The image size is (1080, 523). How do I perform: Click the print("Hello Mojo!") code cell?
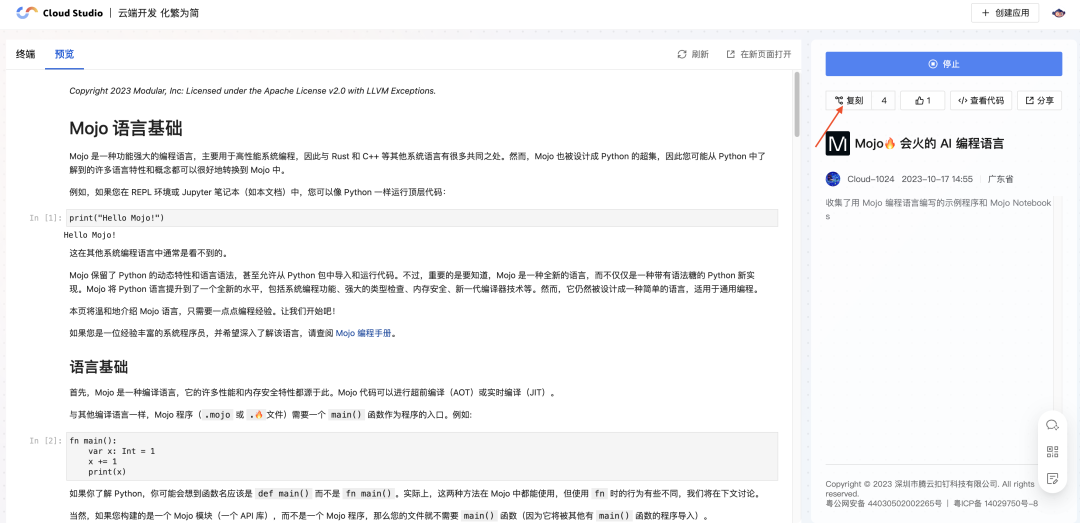[422, 218]
